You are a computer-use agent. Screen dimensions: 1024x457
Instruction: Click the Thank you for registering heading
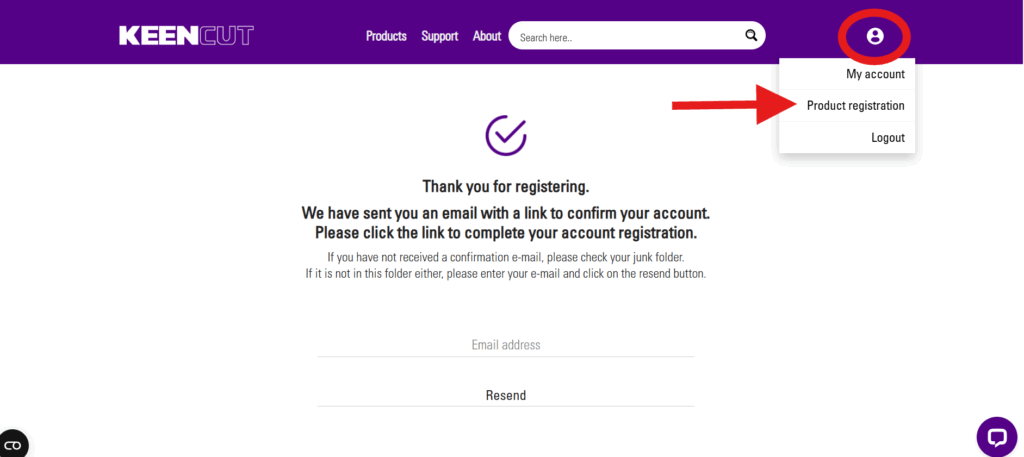tap(506, 186)
